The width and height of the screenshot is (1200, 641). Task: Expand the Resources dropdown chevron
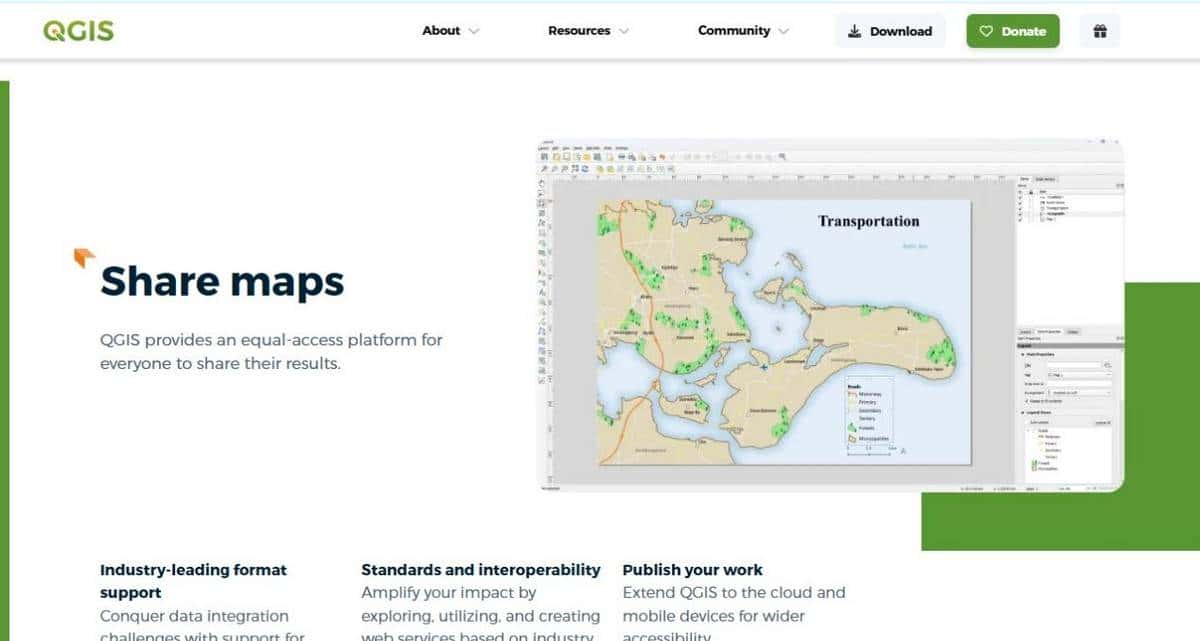point(624,31)
